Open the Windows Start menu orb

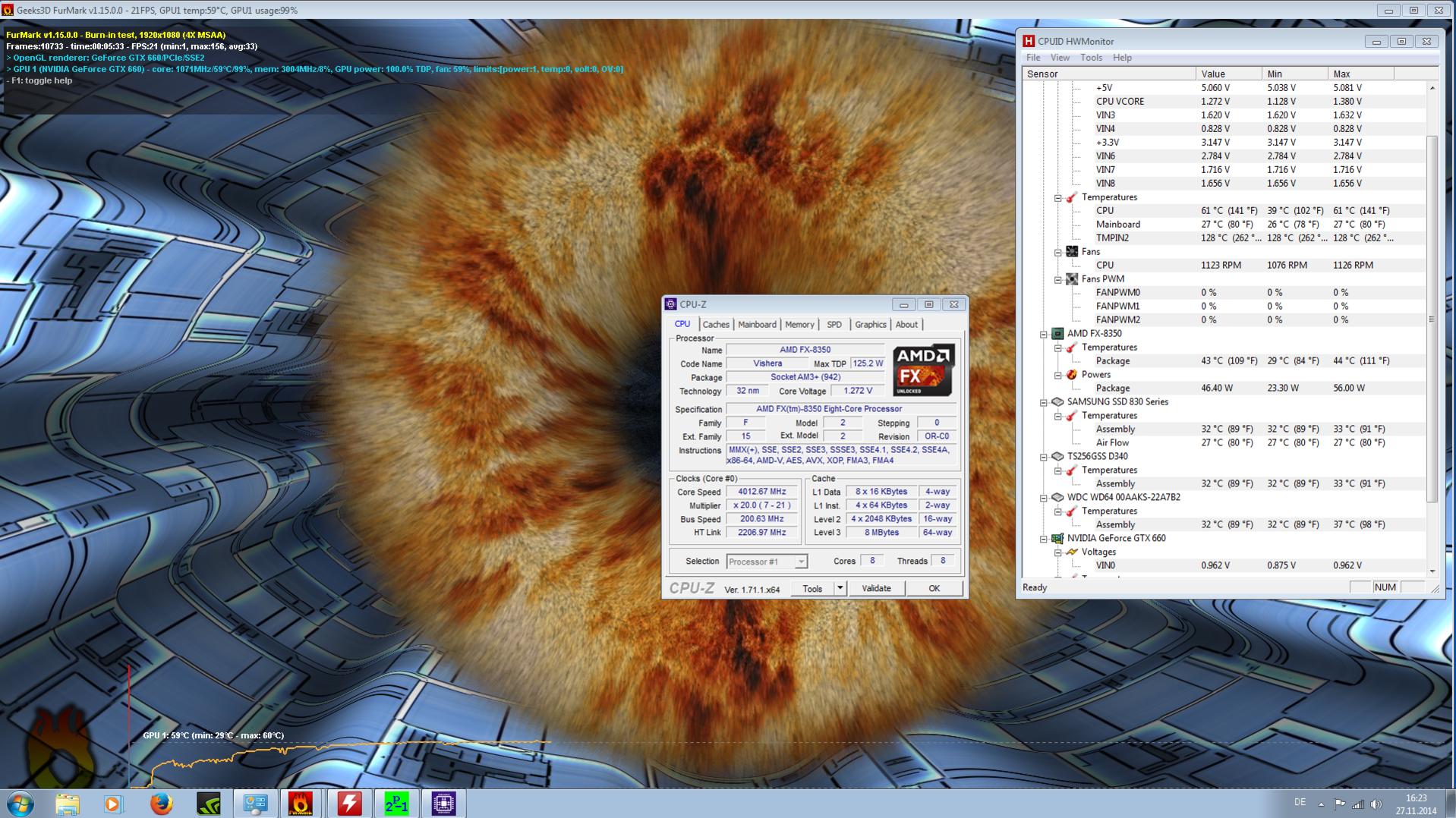(20, 804)
